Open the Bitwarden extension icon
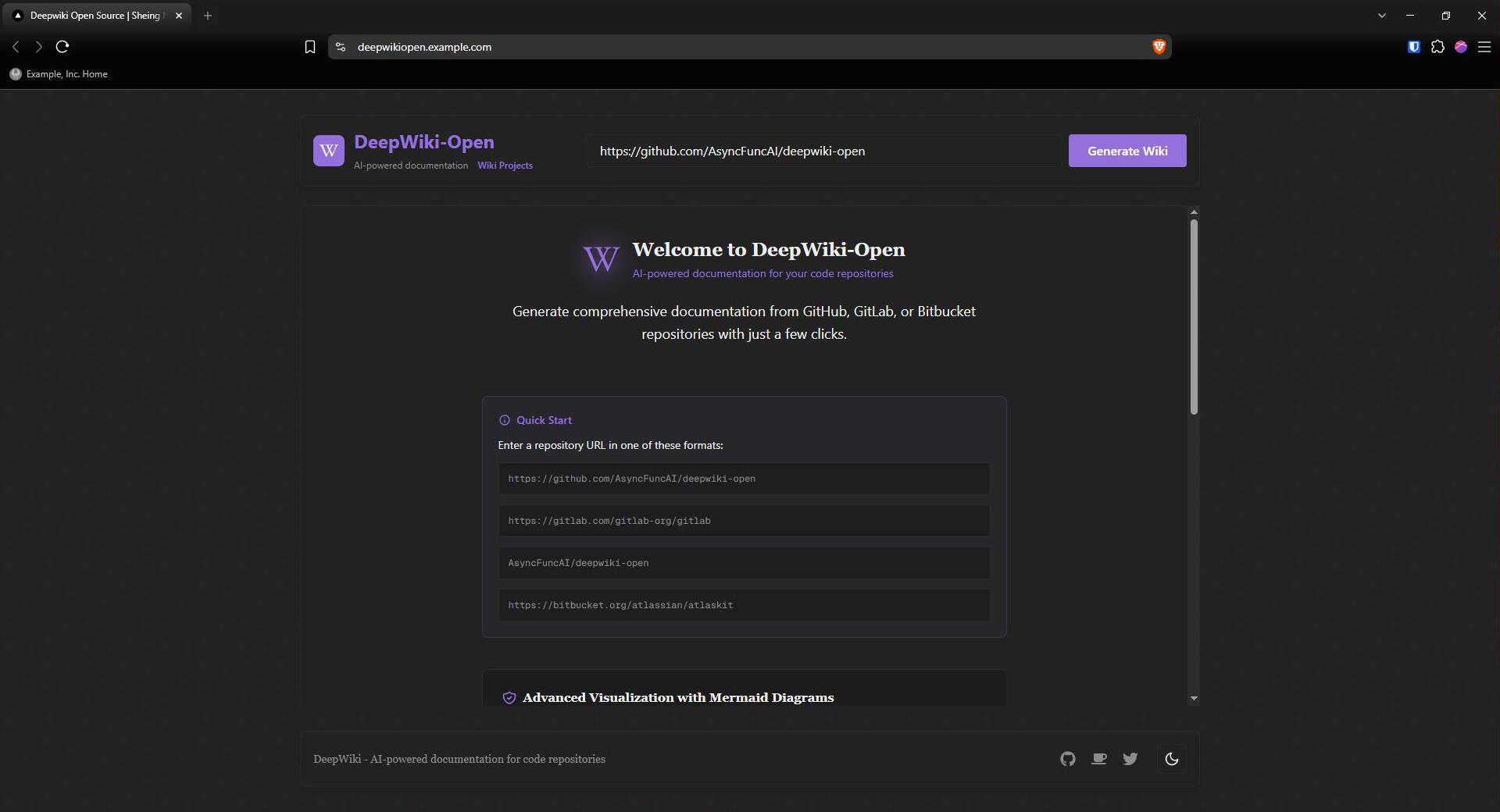 tap(1413, 47)
